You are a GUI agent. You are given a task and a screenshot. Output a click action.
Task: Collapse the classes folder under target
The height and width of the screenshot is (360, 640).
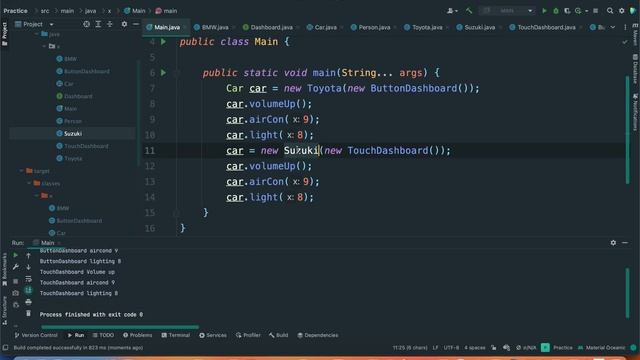pos(29,184)
